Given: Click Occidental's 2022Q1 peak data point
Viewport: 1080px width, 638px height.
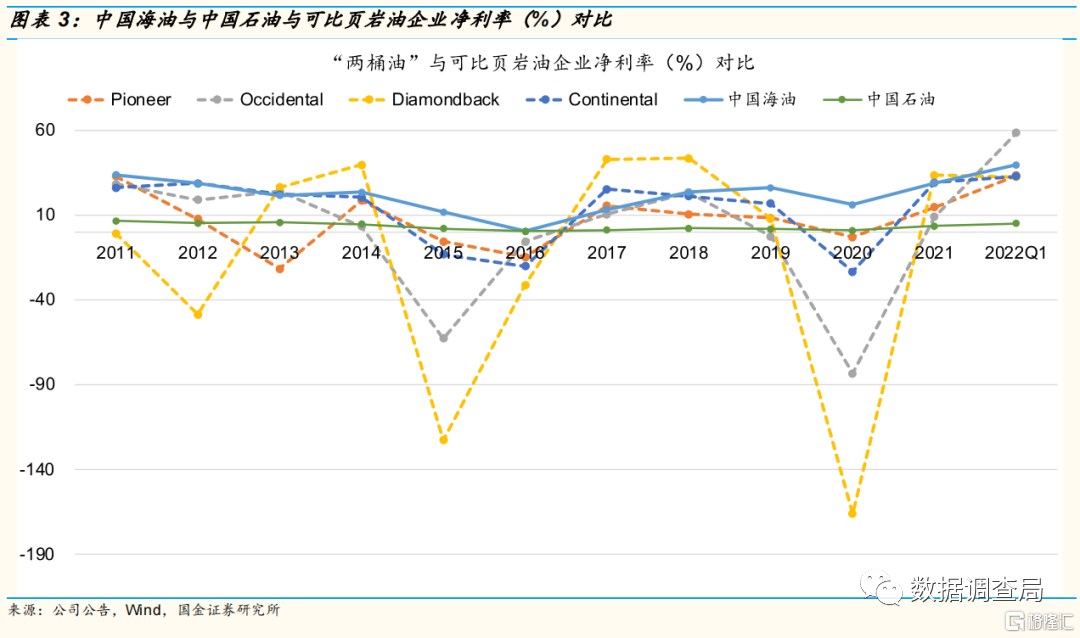Looking at the screenshot, I should click(x=1016, y=133).
